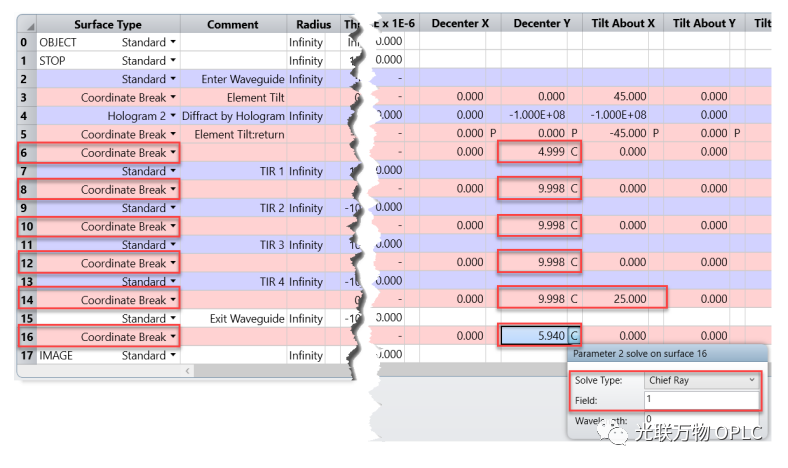
Task: Click the P solve marker on surface 5 Decenter X
Action: 492,134
